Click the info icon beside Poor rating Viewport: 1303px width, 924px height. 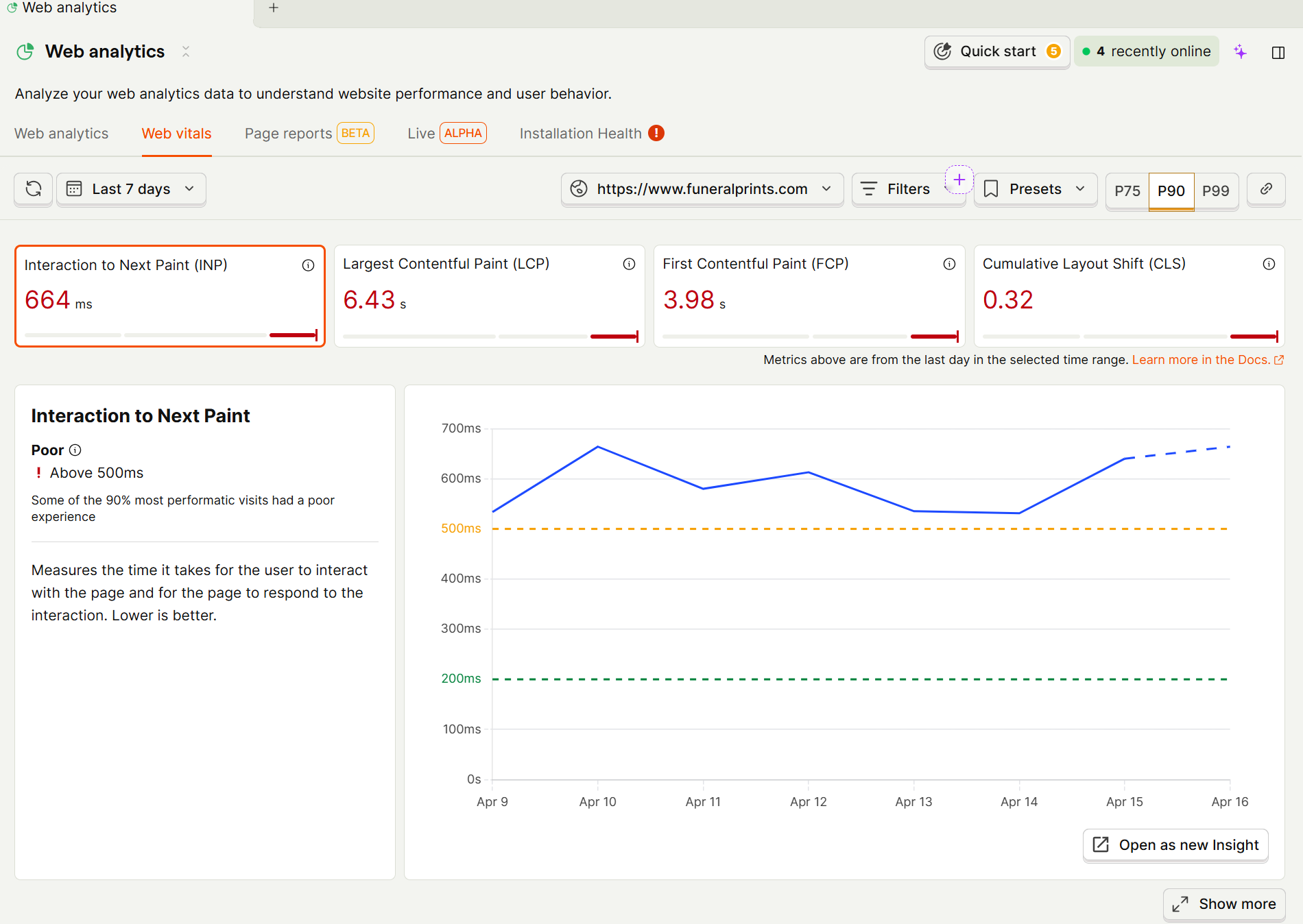tap(75, 450)
